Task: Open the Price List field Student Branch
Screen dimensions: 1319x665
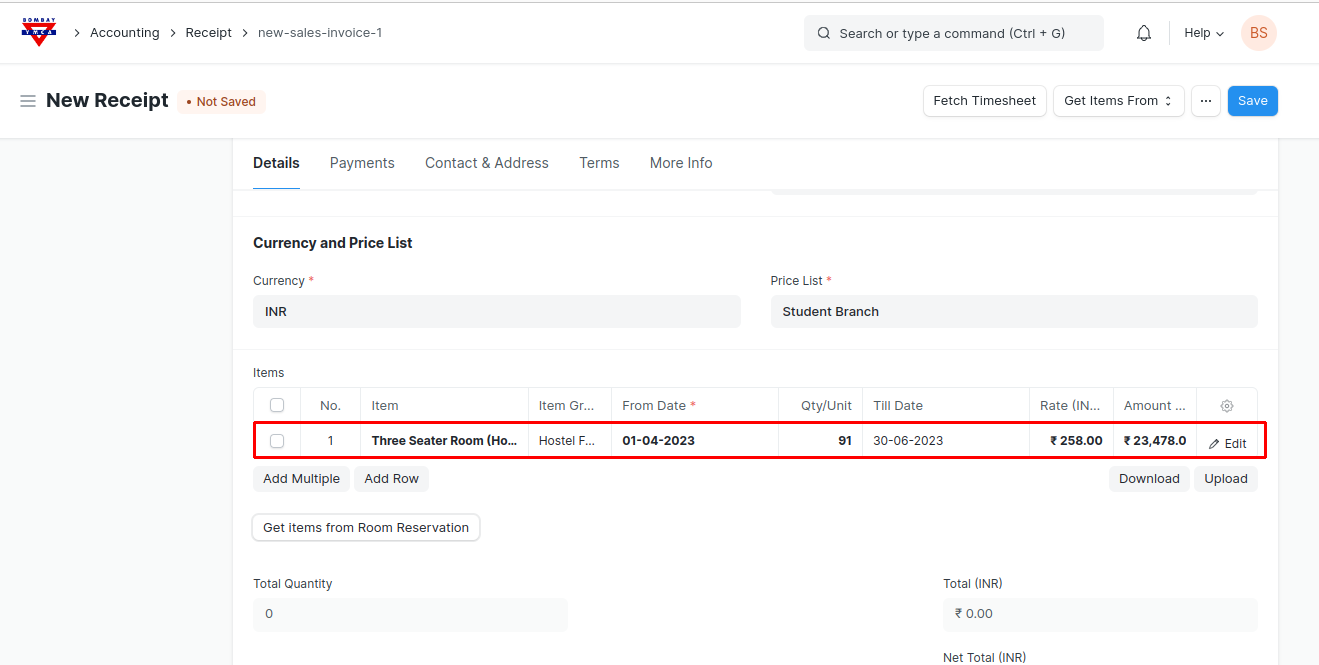Action: (x=1013, y=312)
